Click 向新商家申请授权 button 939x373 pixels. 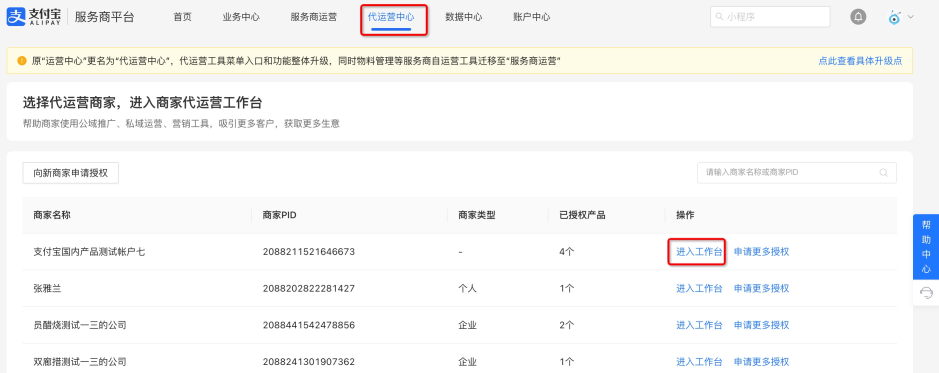[x=71, y=172]
